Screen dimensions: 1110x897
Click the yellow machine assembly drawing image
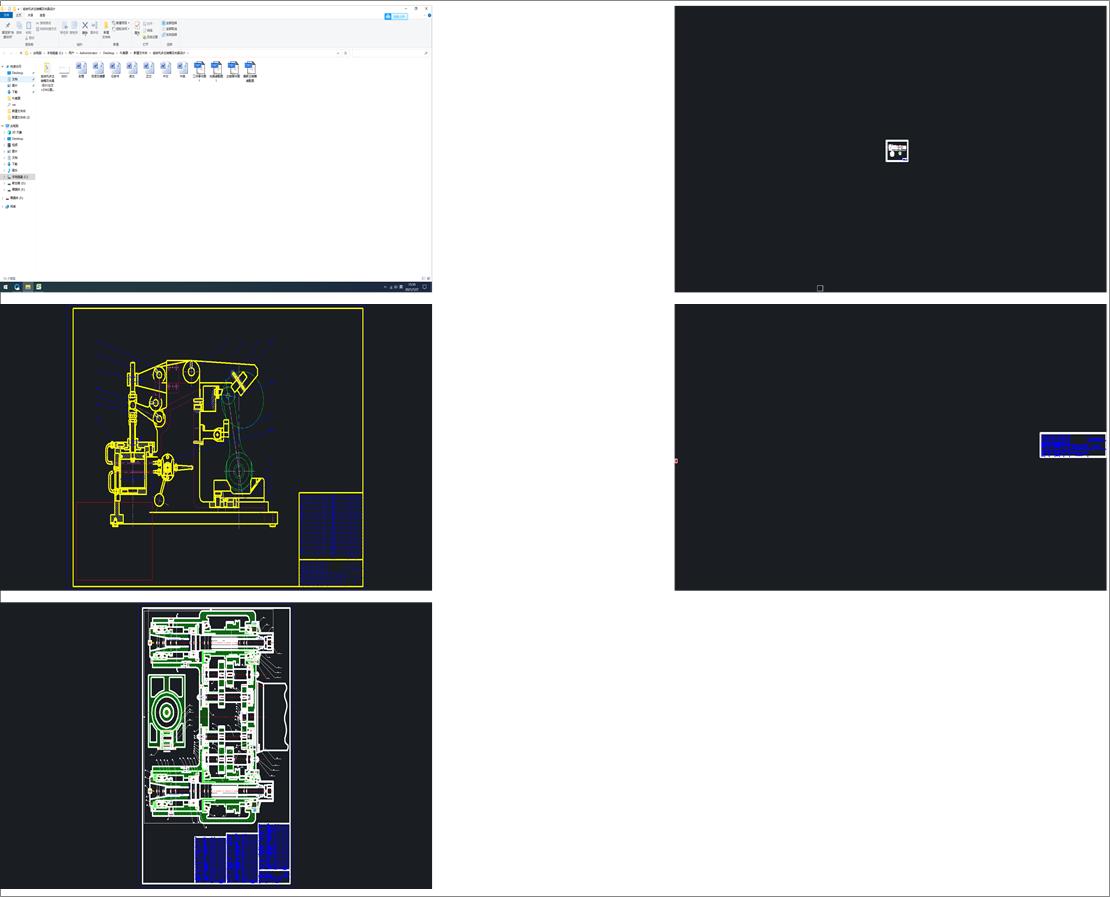[x=218, y=447]
